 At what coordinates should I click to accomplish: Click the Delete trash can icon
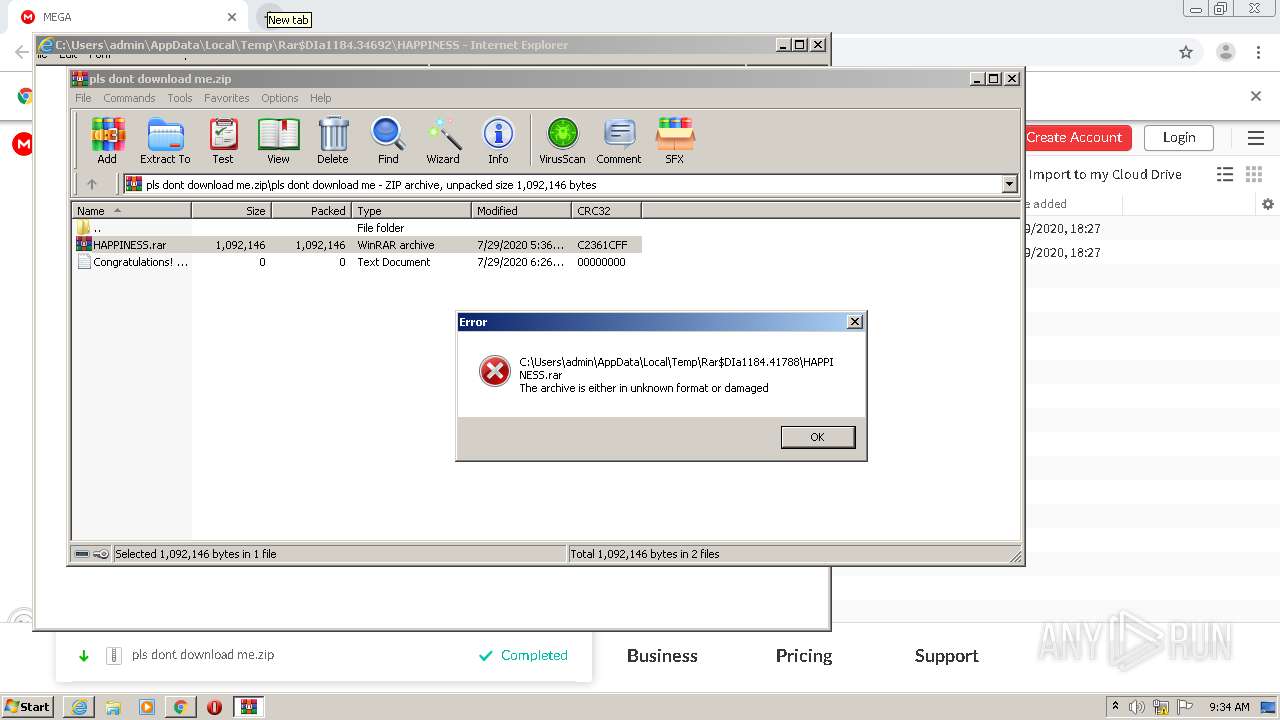click(333, 140)
